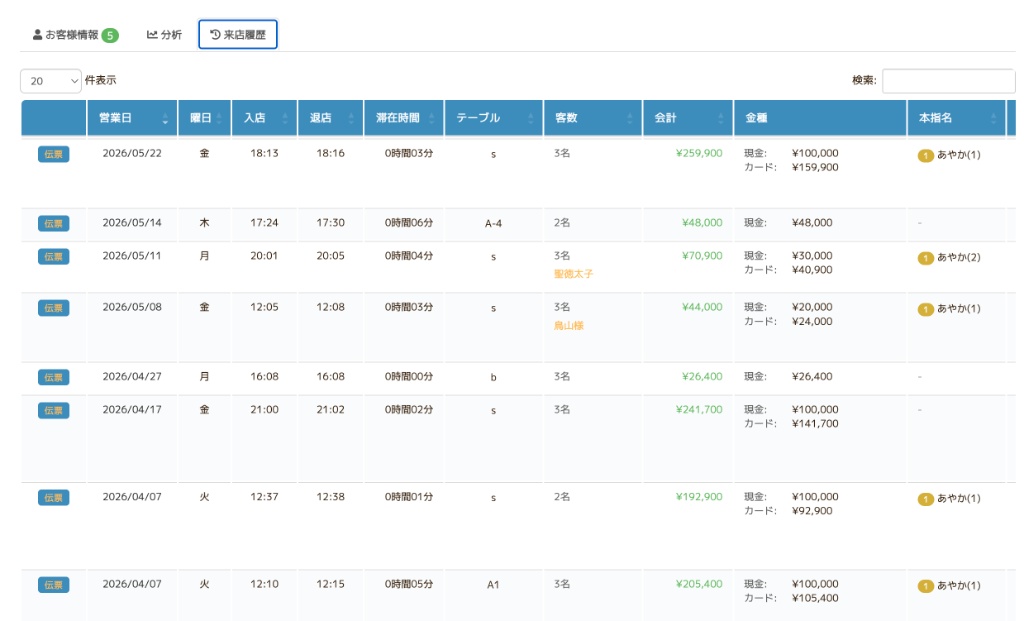Click the date 2026/04/17

point(132,410)
